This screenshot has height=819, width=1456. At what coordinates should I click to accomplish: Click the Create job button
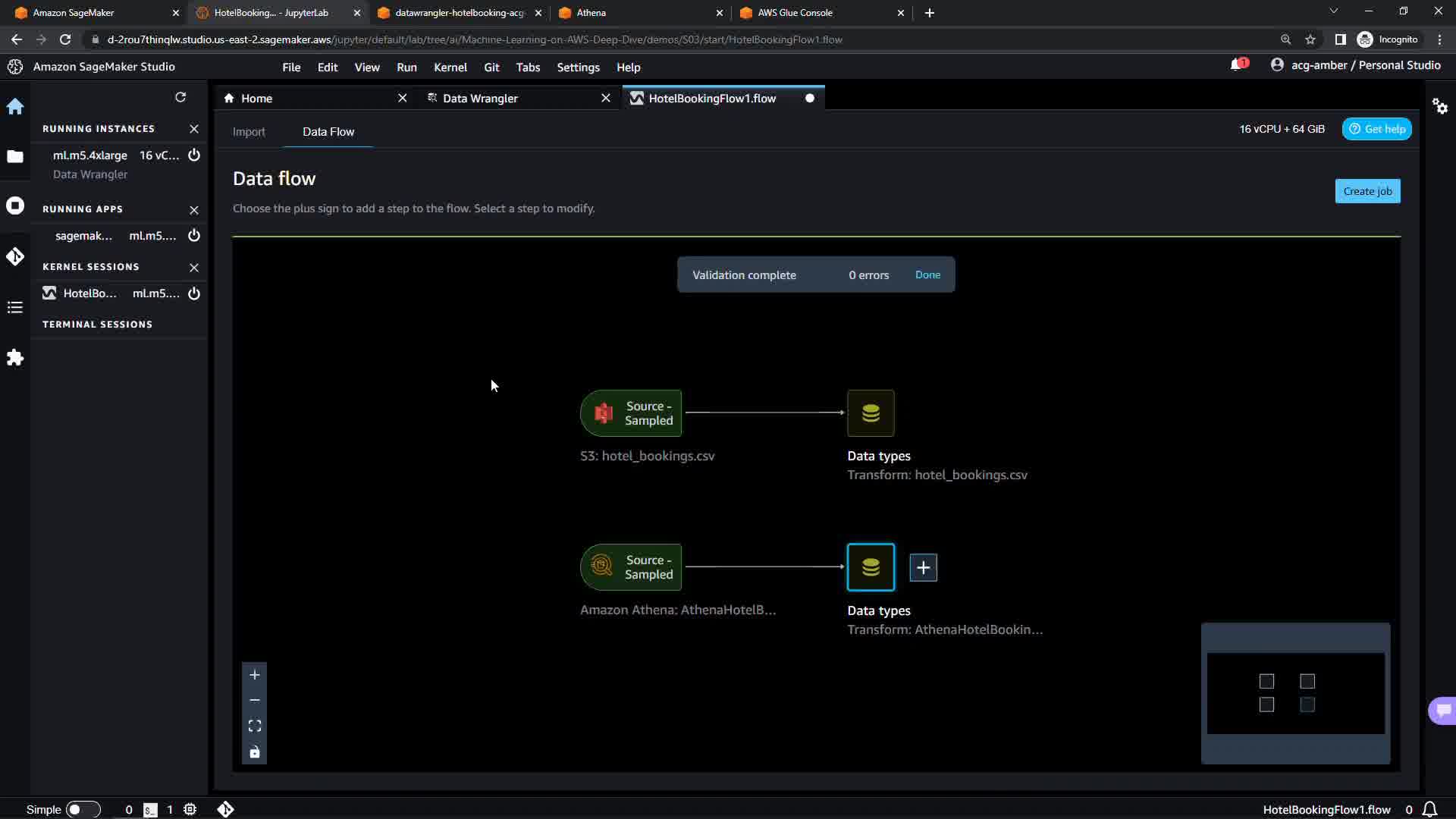pyautogui.click(x=1367, y=191)
